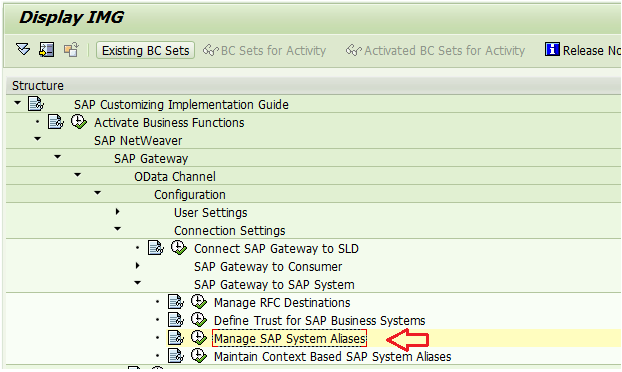Expand the User Settings node

click(117, 212)
